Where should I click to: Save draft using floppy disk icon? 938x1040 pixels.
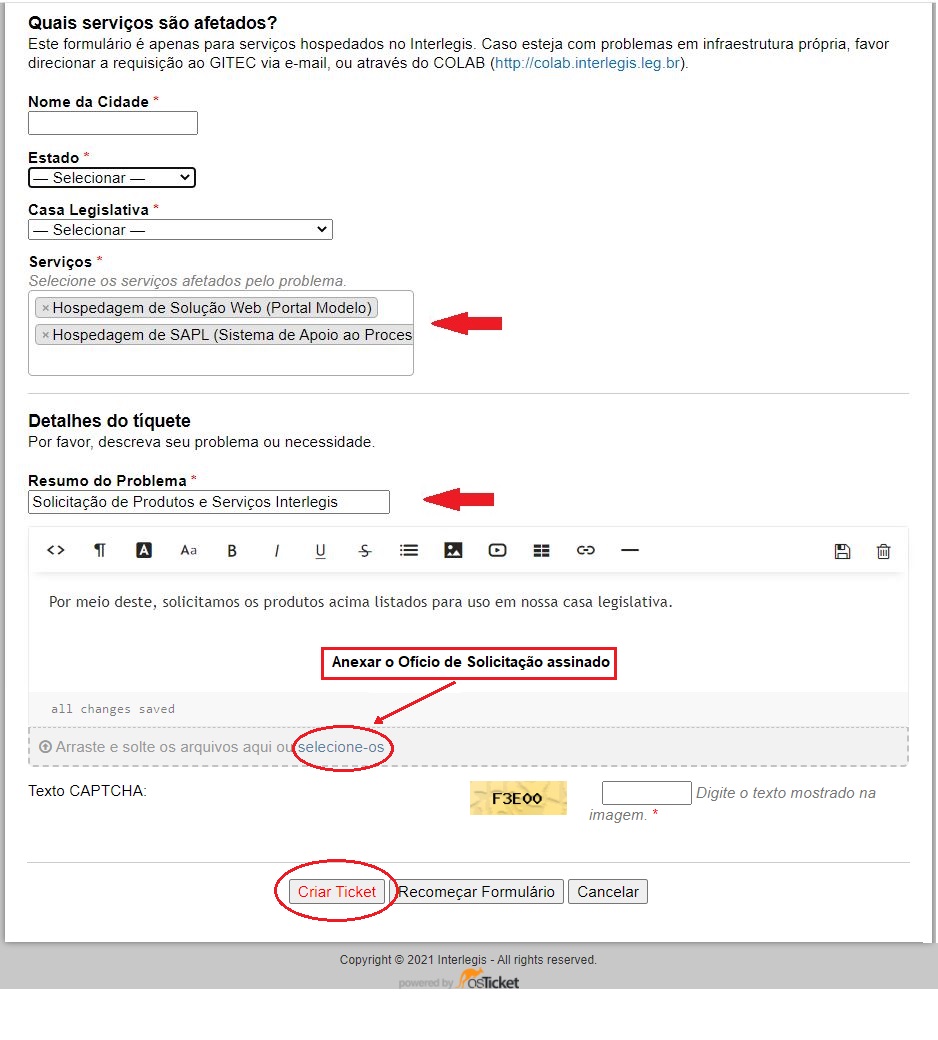[x=842, y=551]
